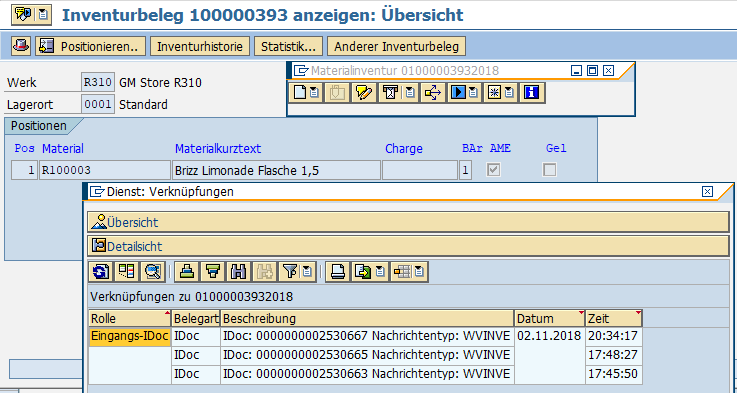Toggle the Gel checkbox for position 1

click(549, 170)
